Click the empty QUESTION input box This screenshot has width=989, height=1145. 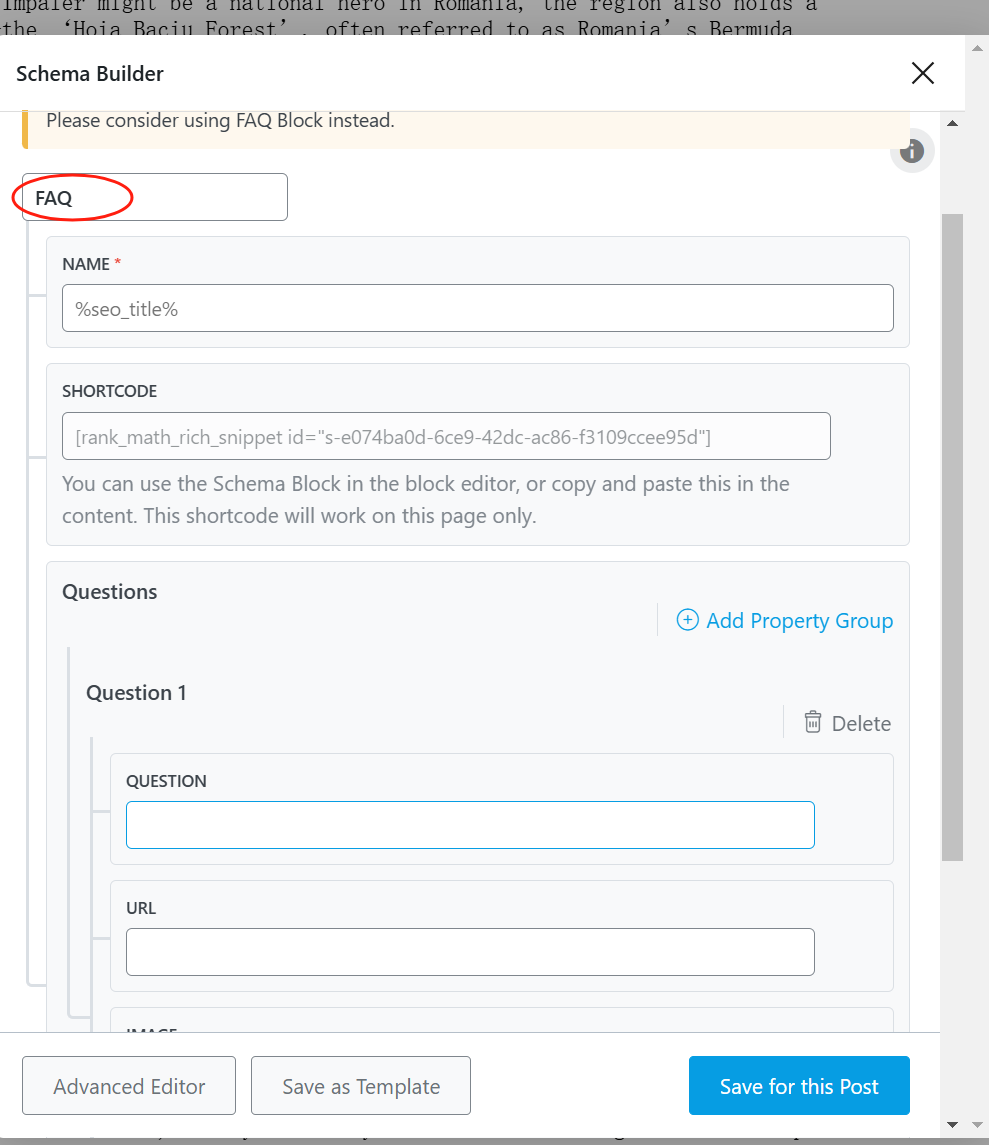pyautogui.click(x=470, y=824)
